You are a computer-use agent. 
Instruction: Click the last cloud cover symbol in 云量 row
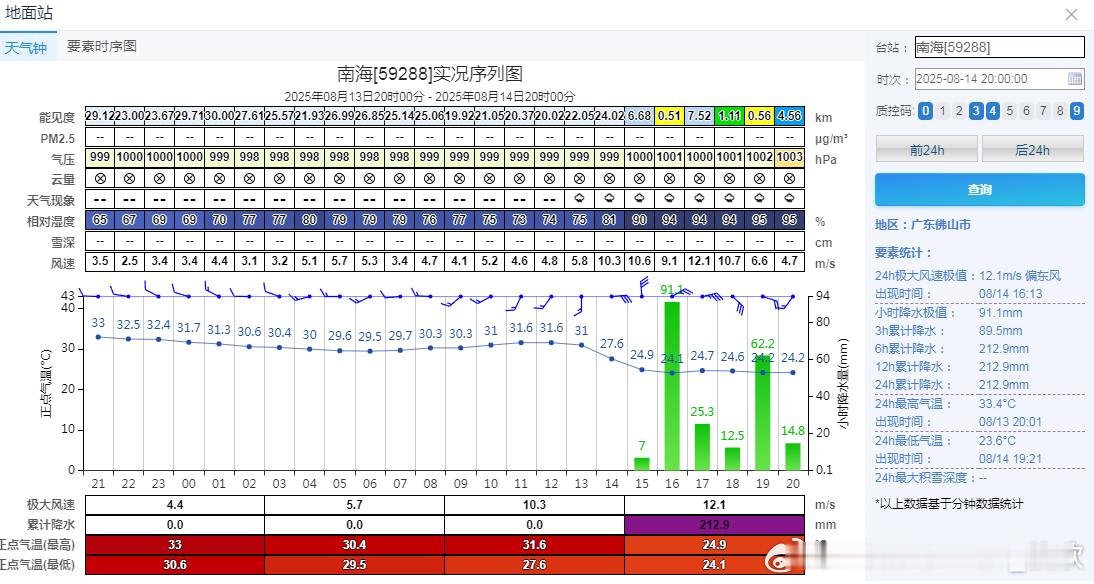[789, 179]
